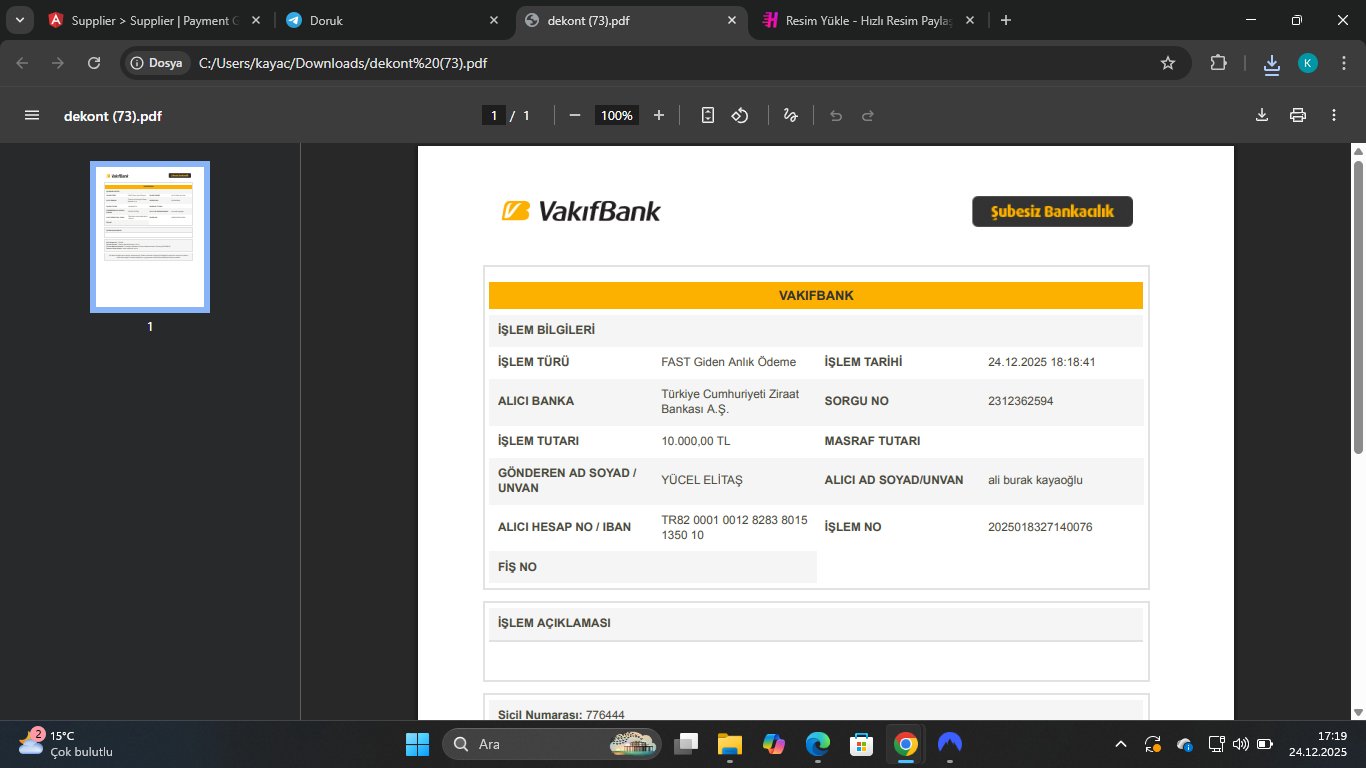Click the page number input field
1366x768 pixels.
point(493,115)
